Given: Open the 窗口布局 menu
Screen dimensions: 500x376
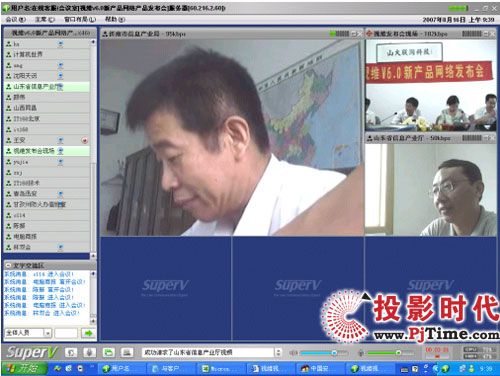Looking at the screenshot, I should [80, 20].
